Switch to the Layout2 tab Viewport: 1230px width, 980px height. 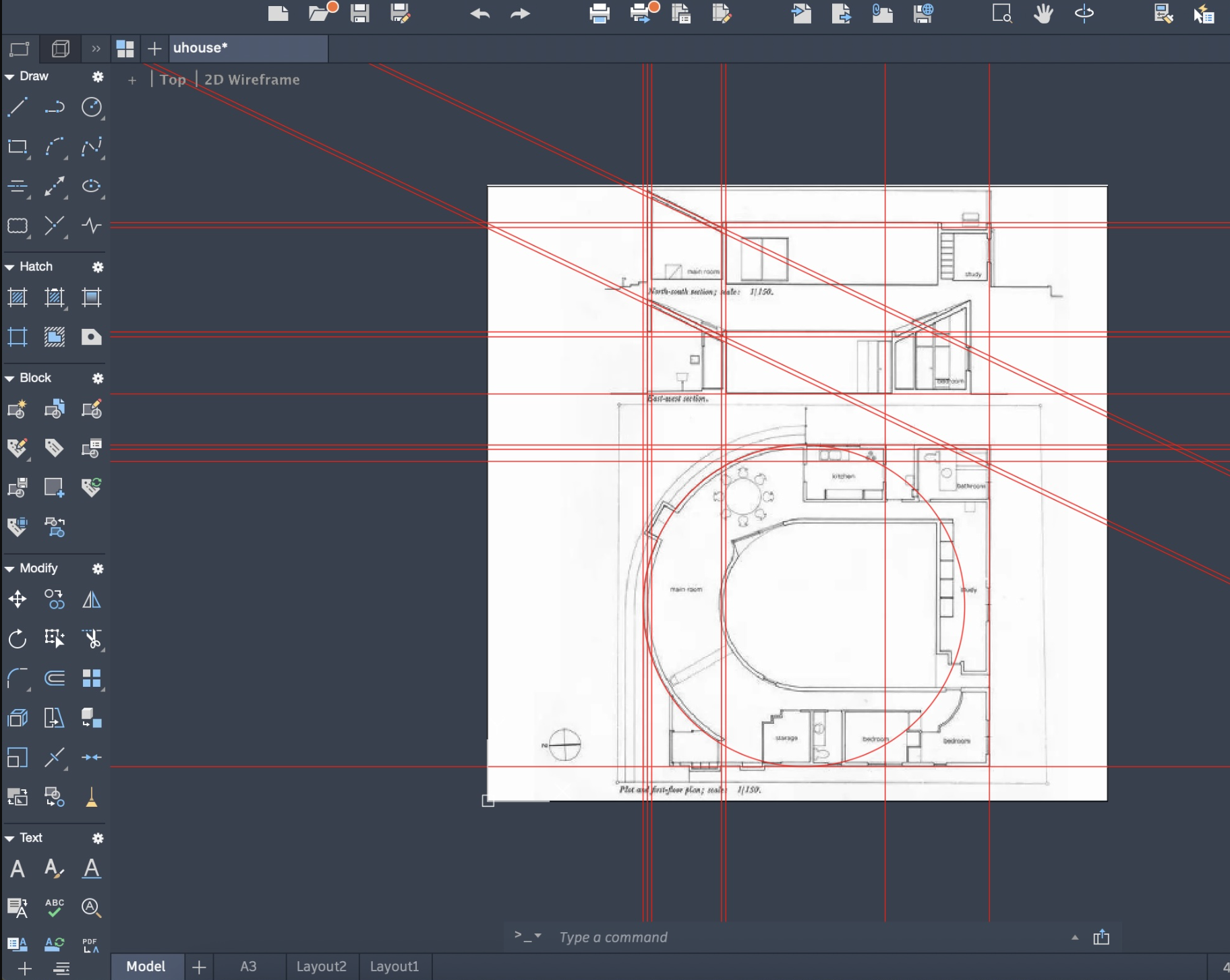[321, 967]
